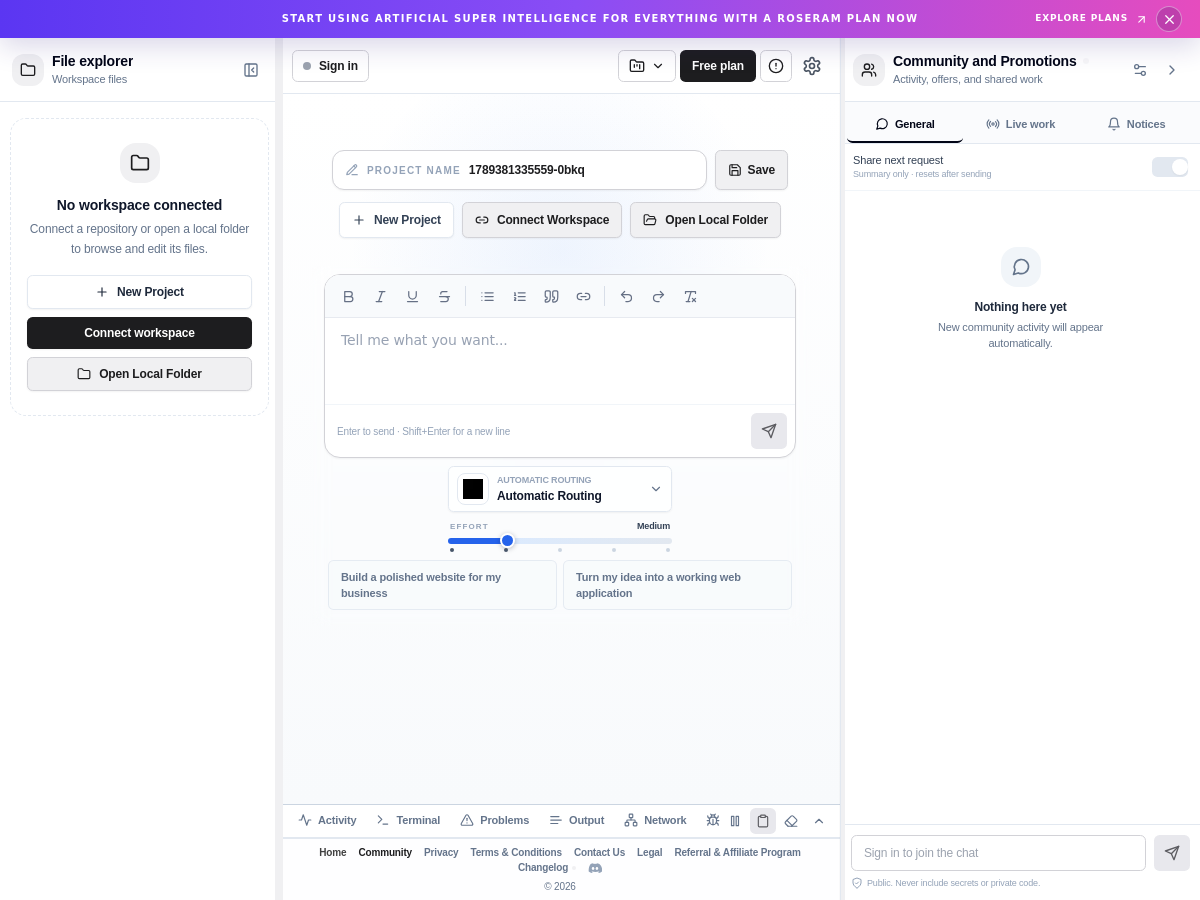Clear text formatting in the editor
The image size is (1200, 900).
[x=691, y=296]
